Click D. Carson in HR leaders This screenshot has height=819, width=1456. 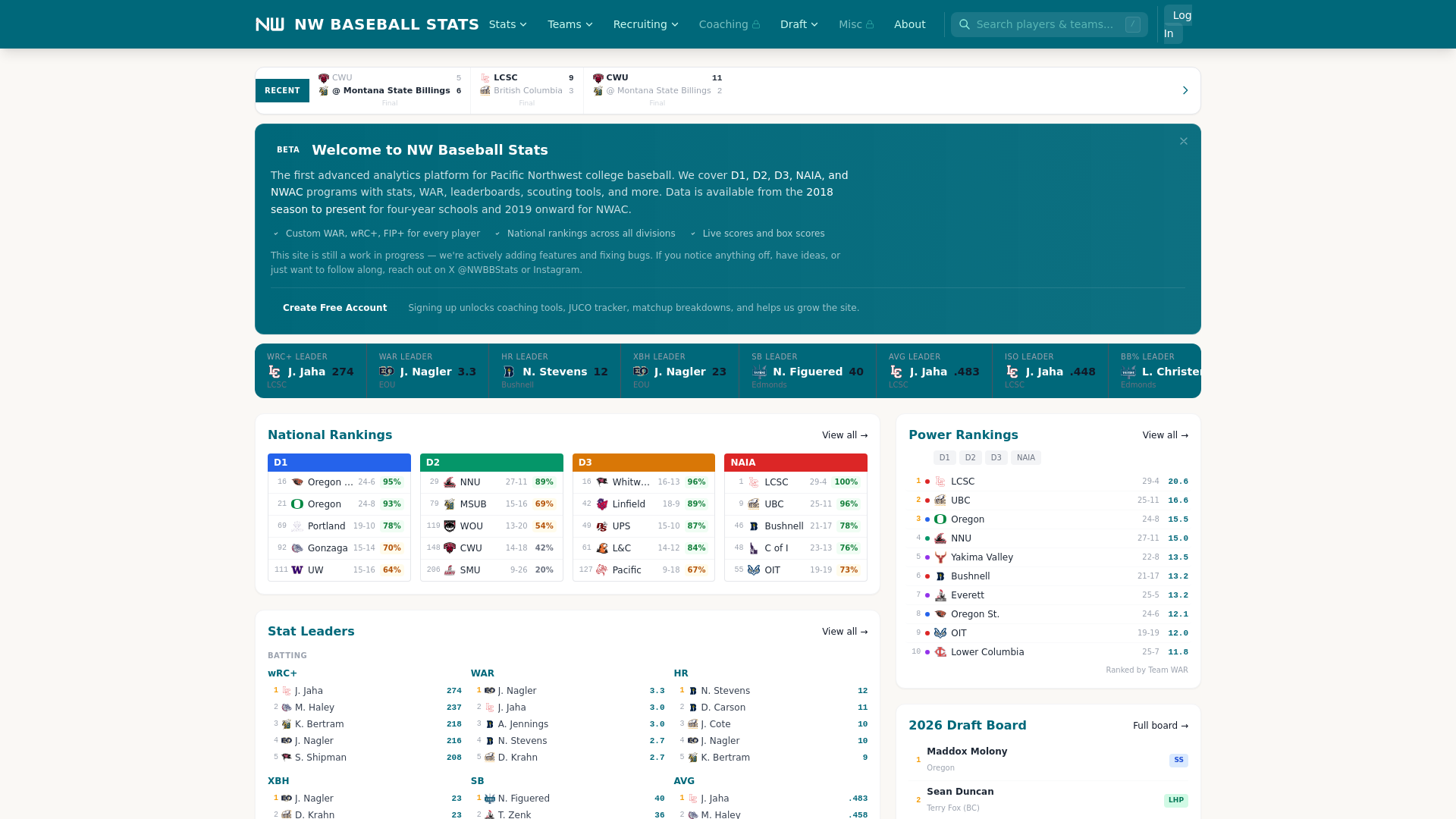(723, 708)
